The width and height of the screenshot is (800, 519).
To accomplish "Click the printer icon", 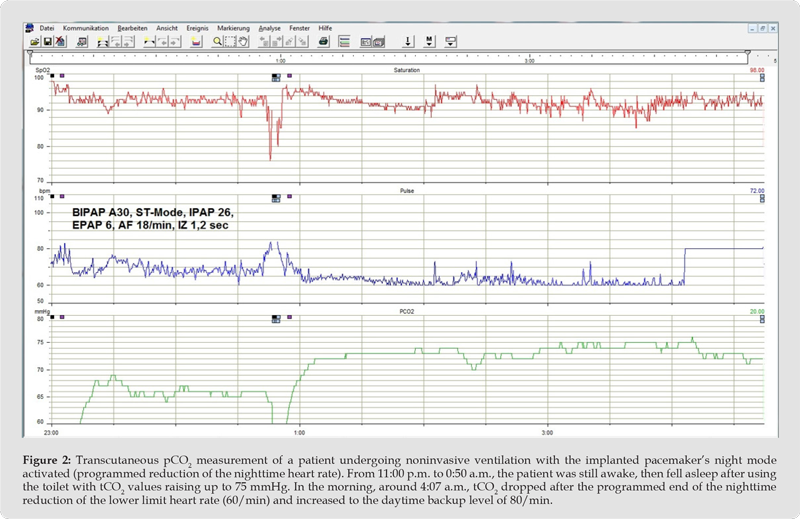I will (323, 42).
